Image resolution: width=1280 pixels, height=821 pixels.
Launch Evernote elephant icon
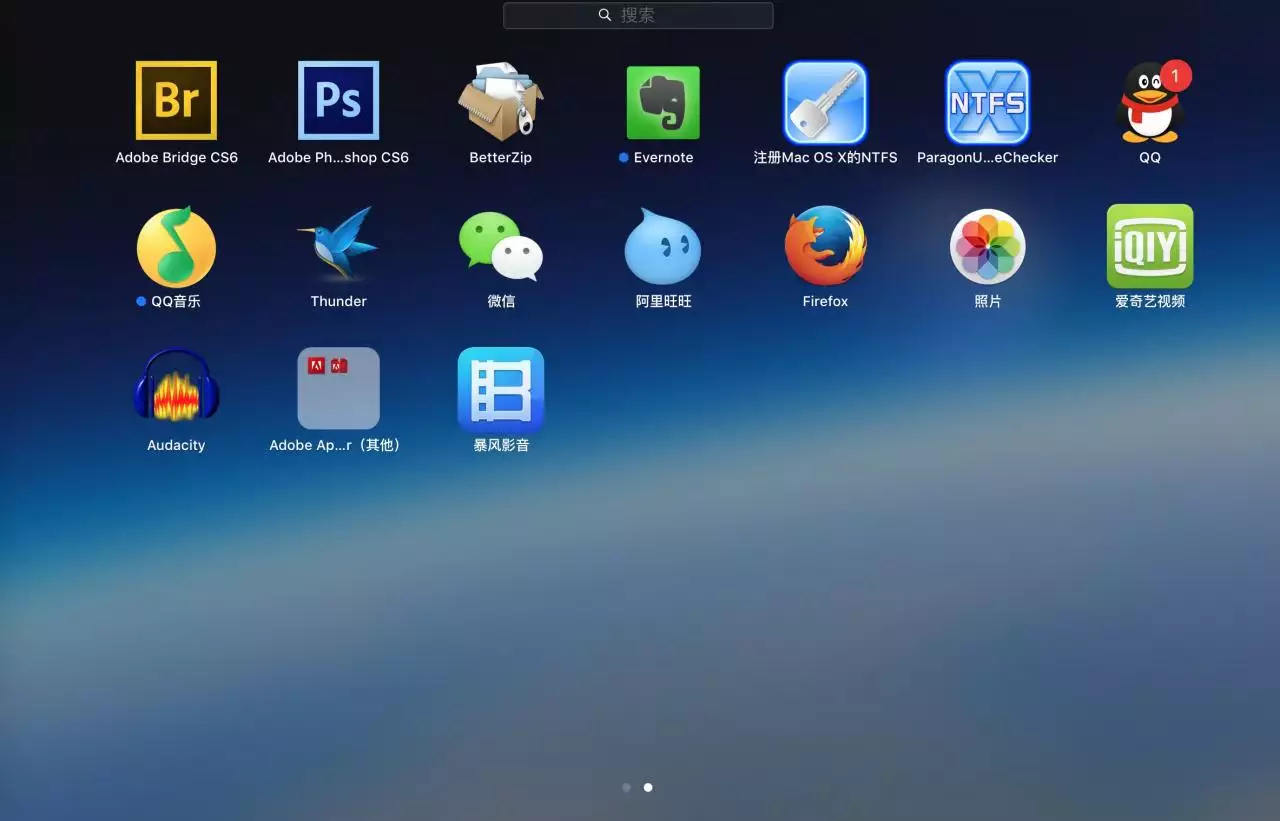[663, 102]
